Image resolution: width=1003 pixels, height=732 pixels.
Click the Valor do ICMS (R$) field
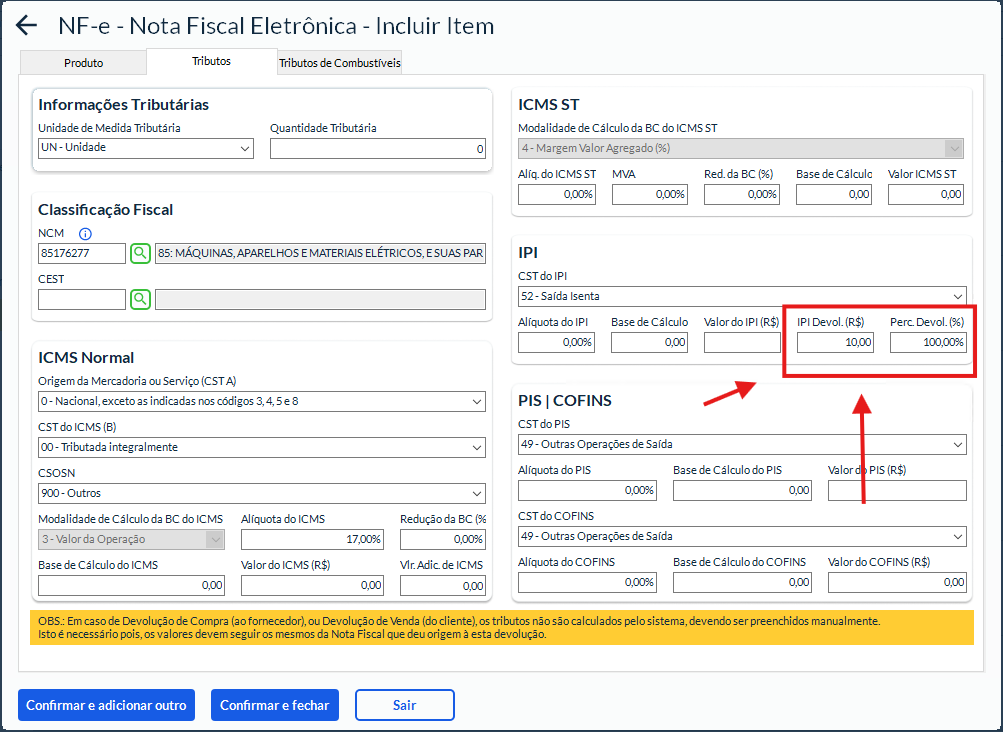pyautogui.click(x=312, y=585)
